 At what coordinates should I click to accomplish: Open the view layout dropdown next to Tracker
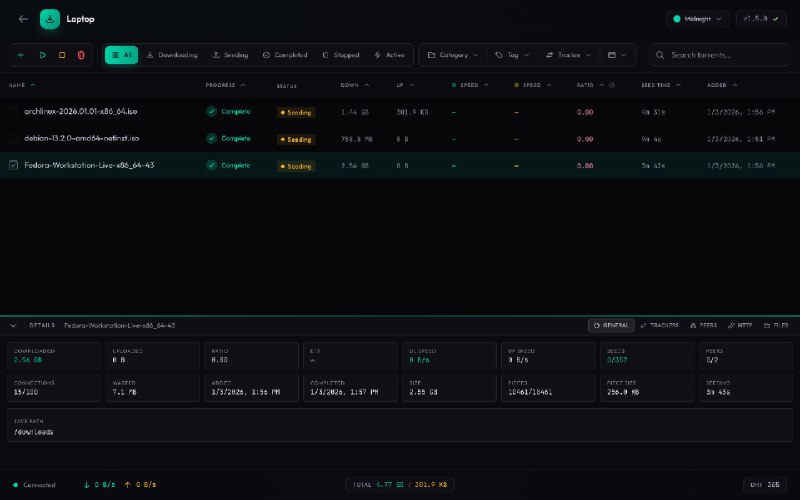click(617, 55)
